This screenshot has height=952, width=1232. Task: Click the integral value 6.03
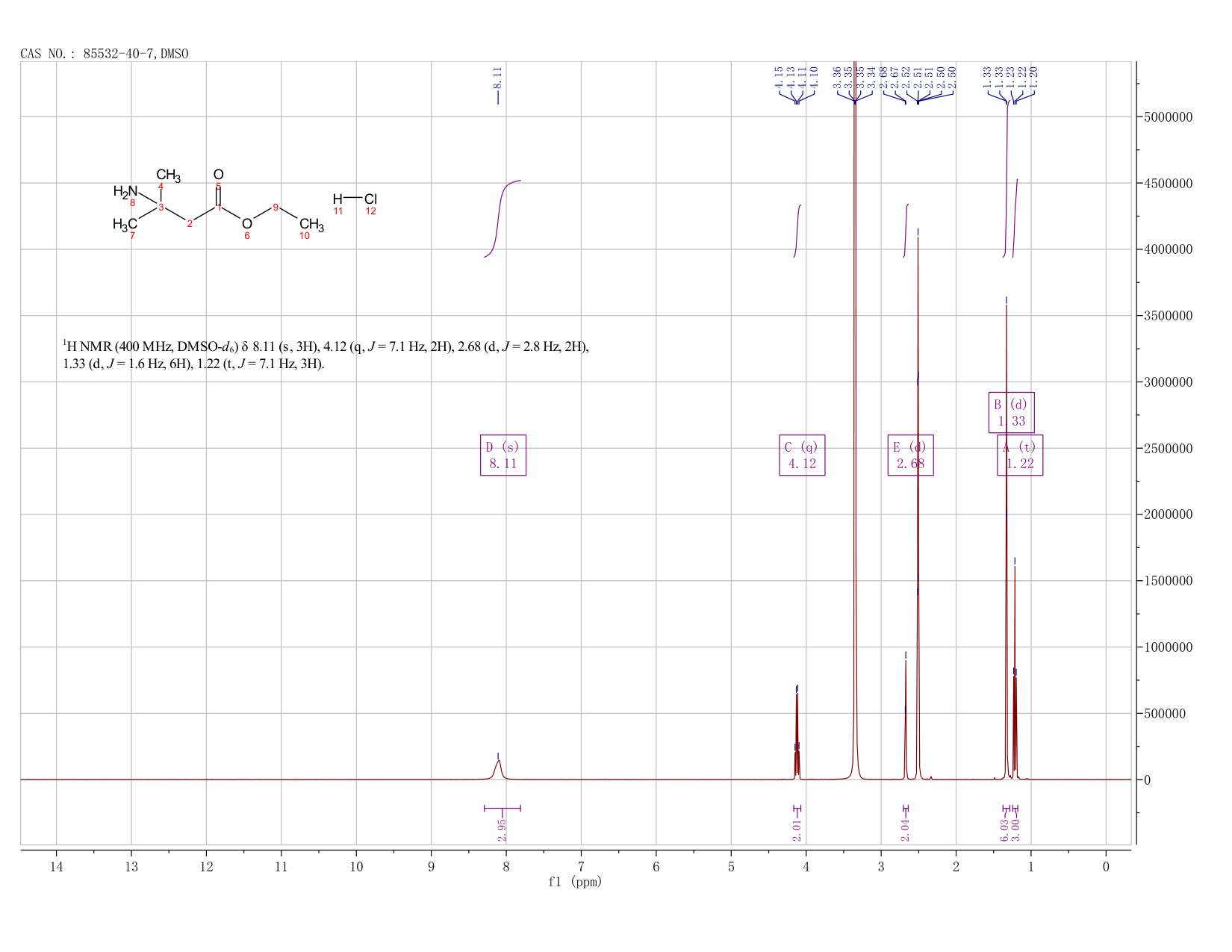(1004, 830)
